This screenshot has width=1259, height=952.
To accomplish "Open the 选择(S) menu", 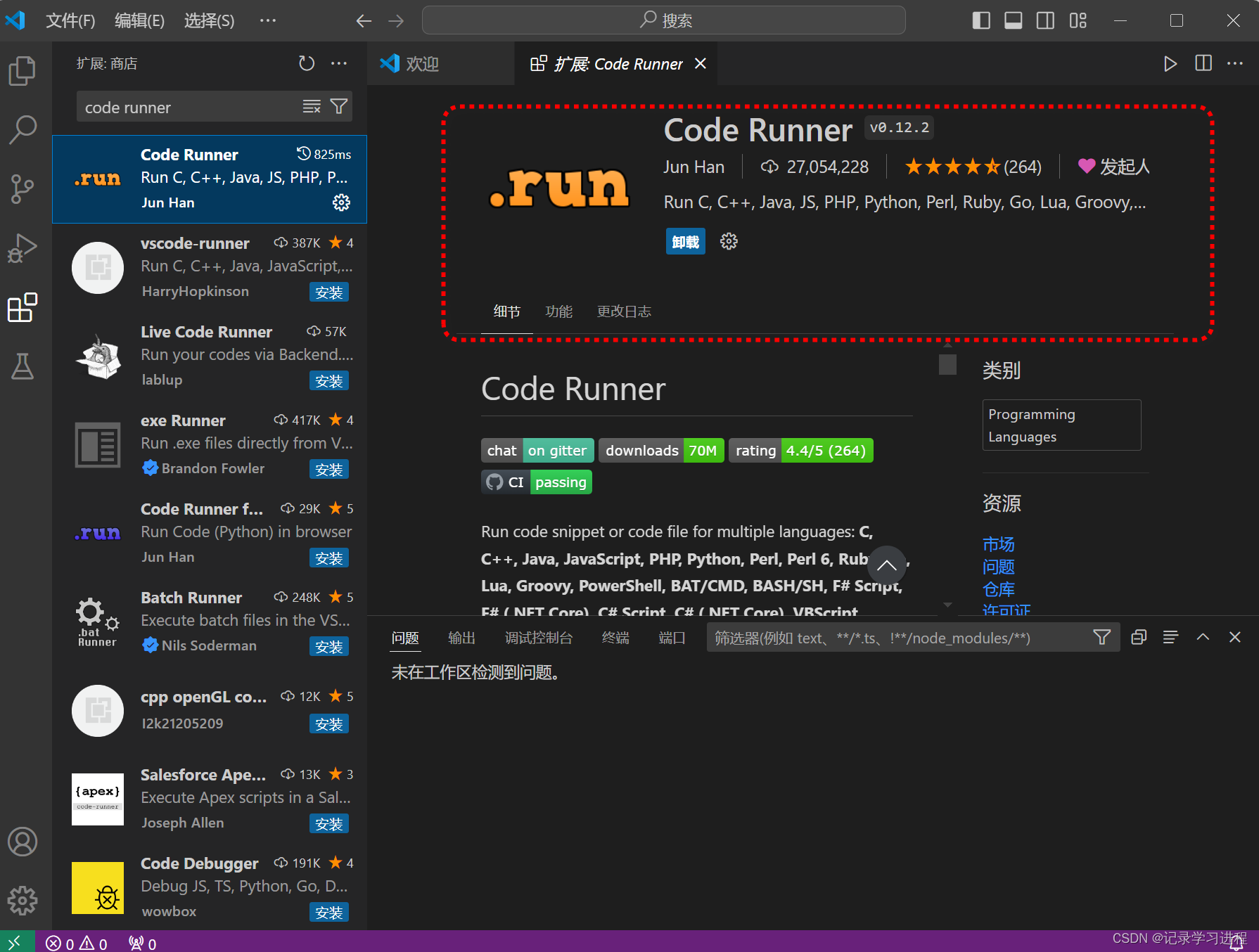I will 209,21.
